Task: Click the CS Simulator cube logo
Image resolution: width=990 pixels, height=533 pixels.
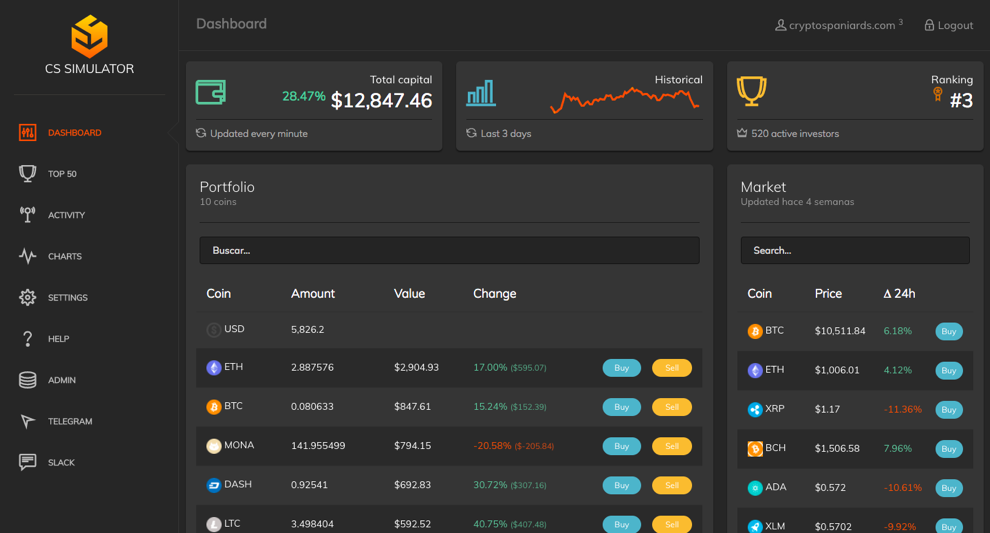Action: coord(89,36)
